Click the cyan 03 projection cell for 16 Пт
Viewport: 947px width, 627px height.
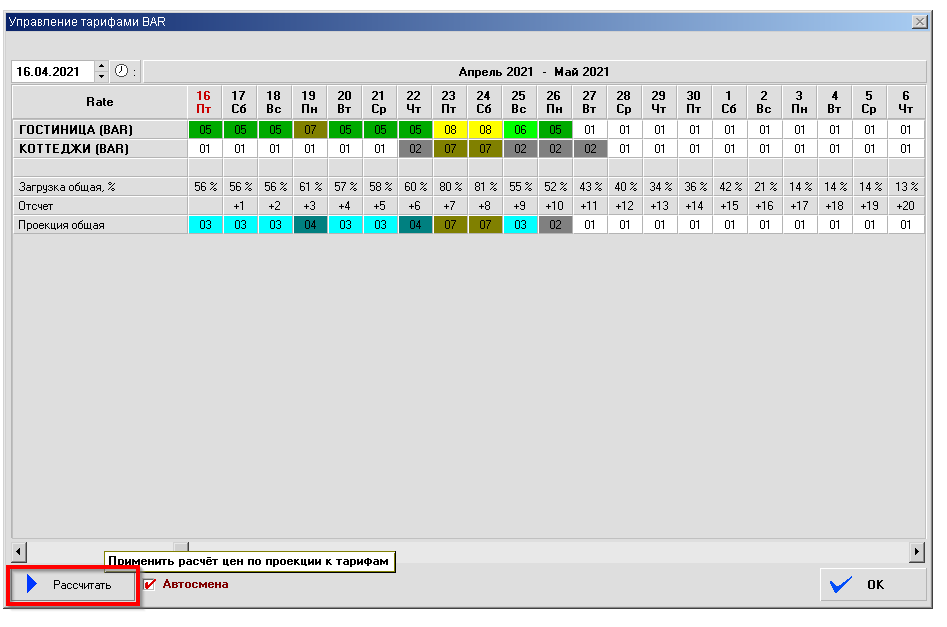[204, 225]
